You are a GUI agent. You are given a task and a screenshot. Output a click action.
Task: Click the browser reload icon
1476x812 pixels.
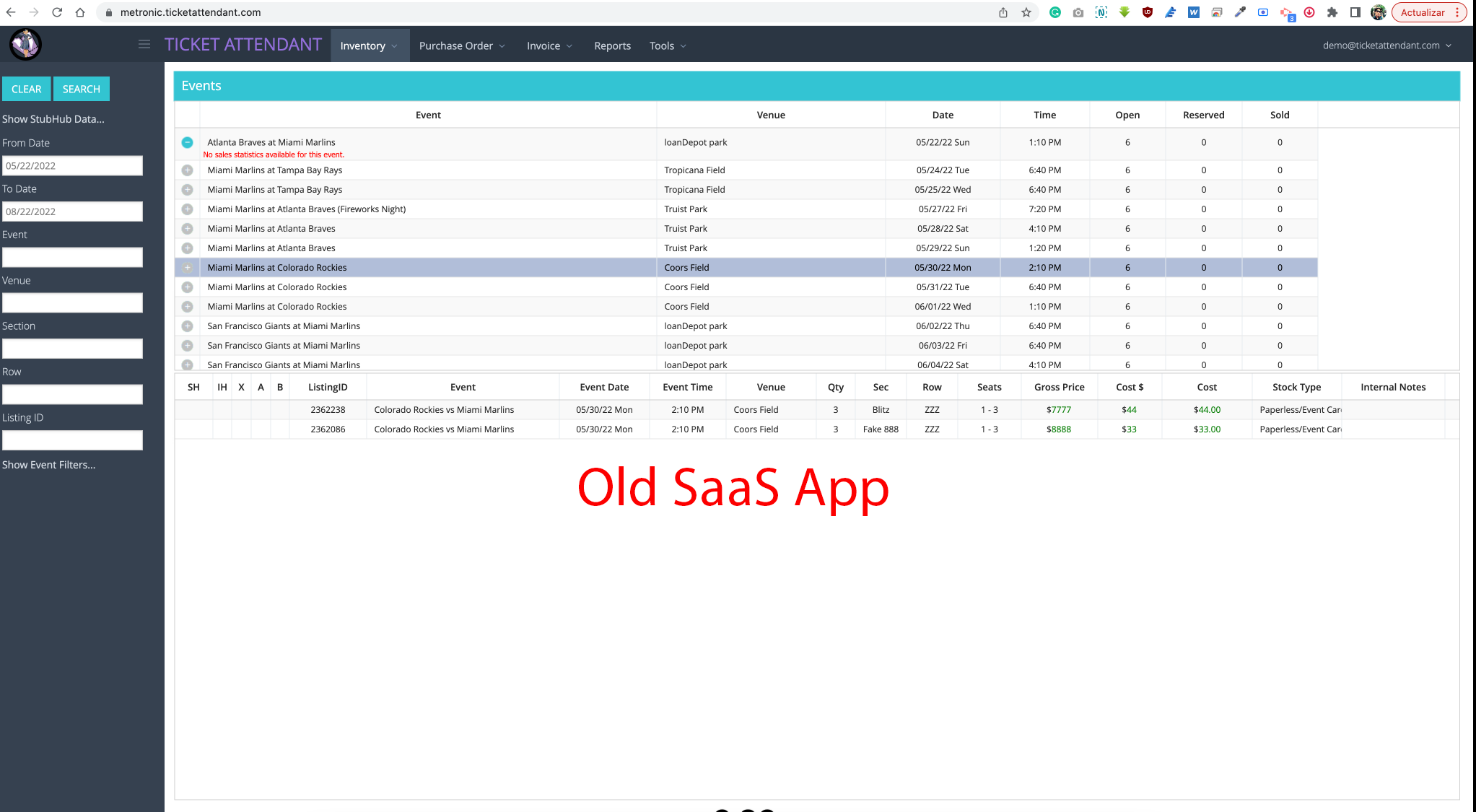click(x=57, y=12)
